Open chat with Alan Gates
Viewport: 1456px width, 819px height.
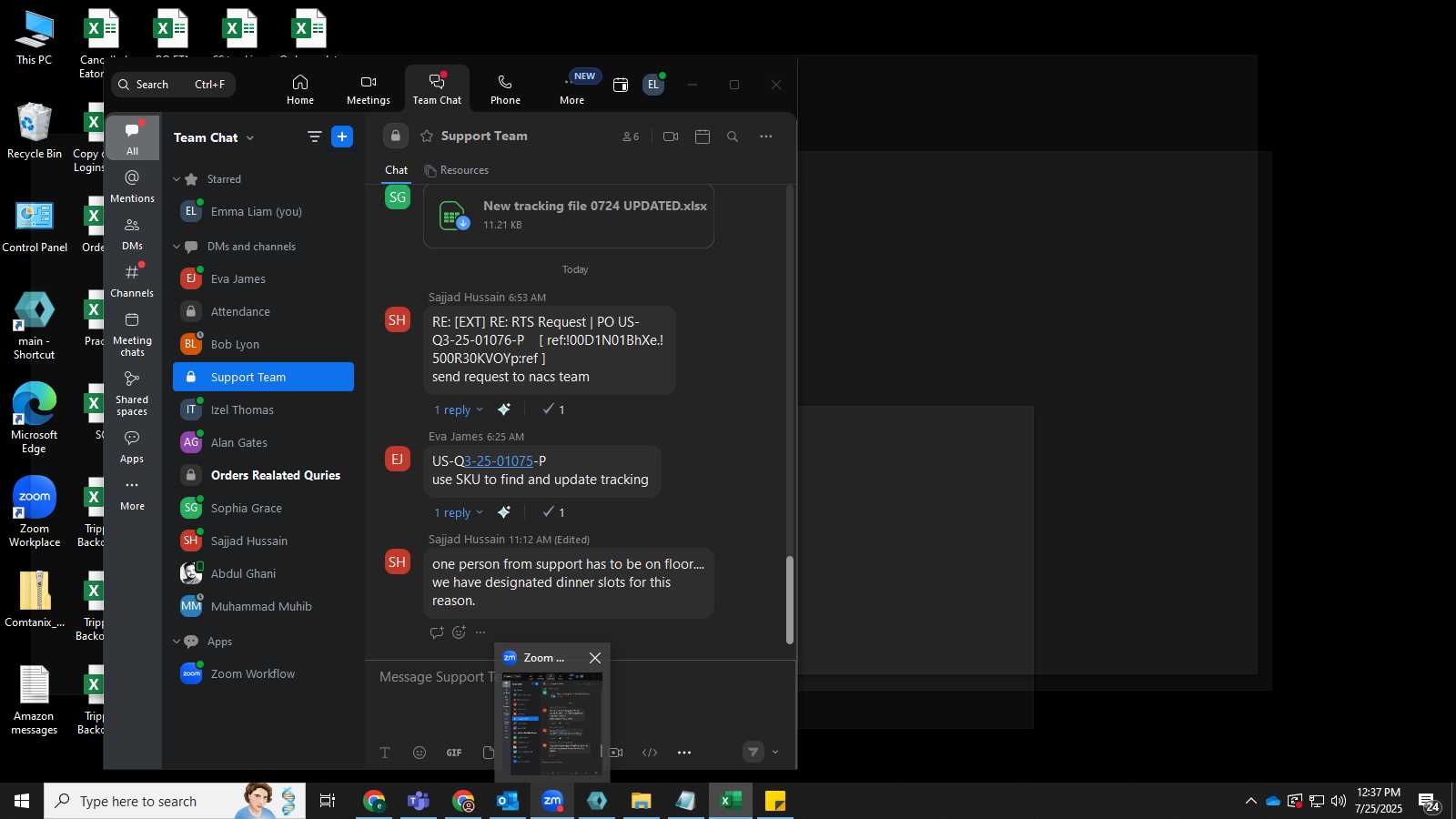(x=263, y=442)
